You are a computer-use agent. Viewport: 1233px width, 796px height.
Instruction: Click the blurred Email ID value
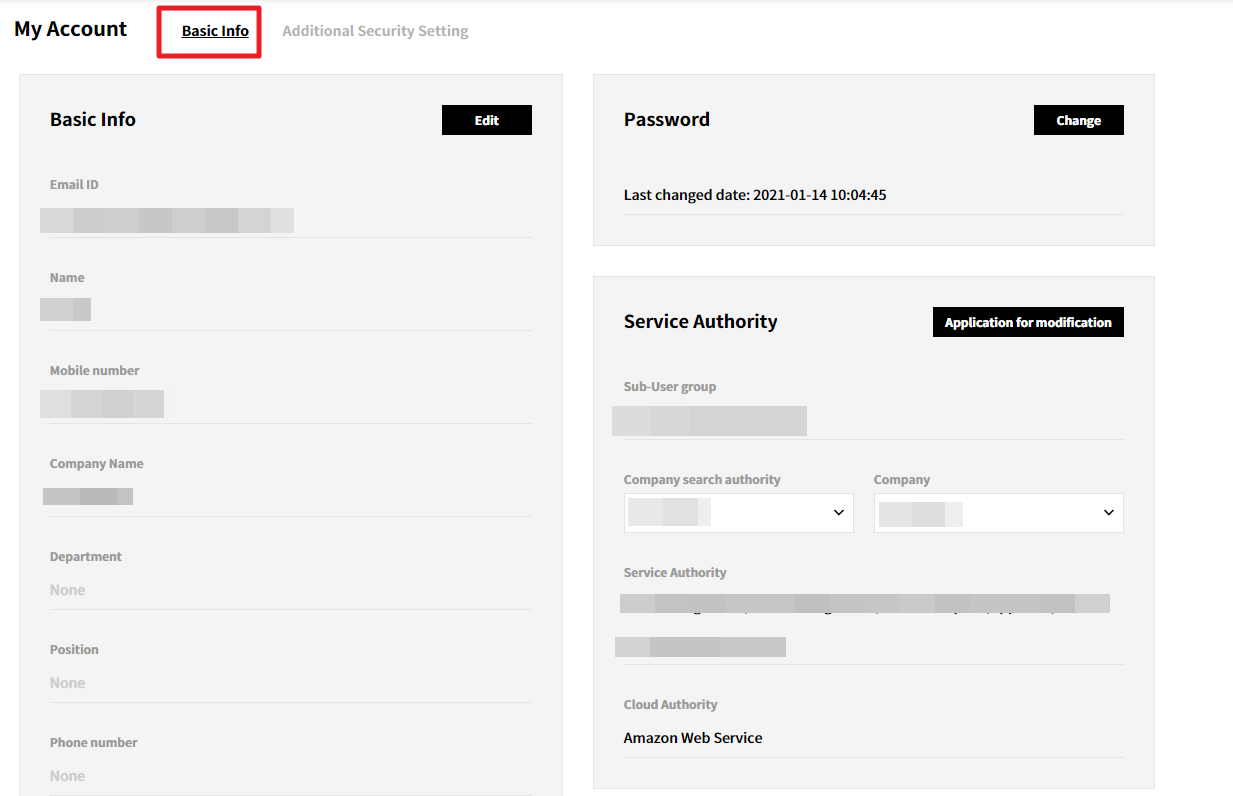pyautogui.click(x=167, y=220)
